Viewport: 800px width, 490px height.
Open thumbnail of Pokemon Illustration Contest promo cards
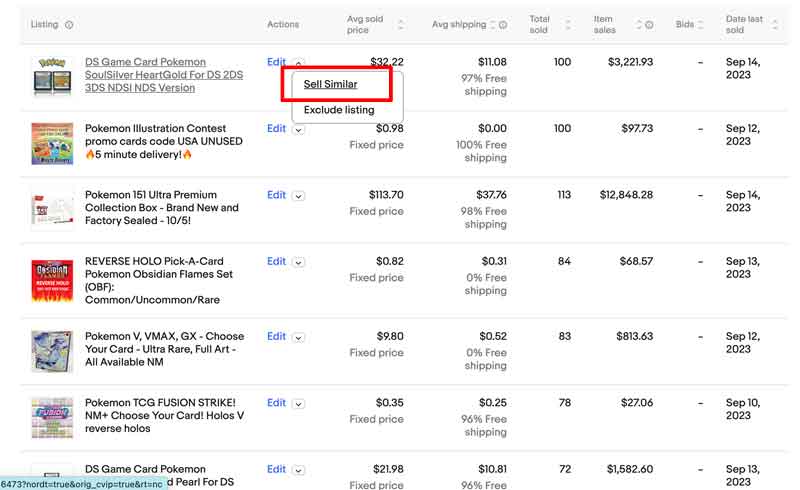coord(52,143)
